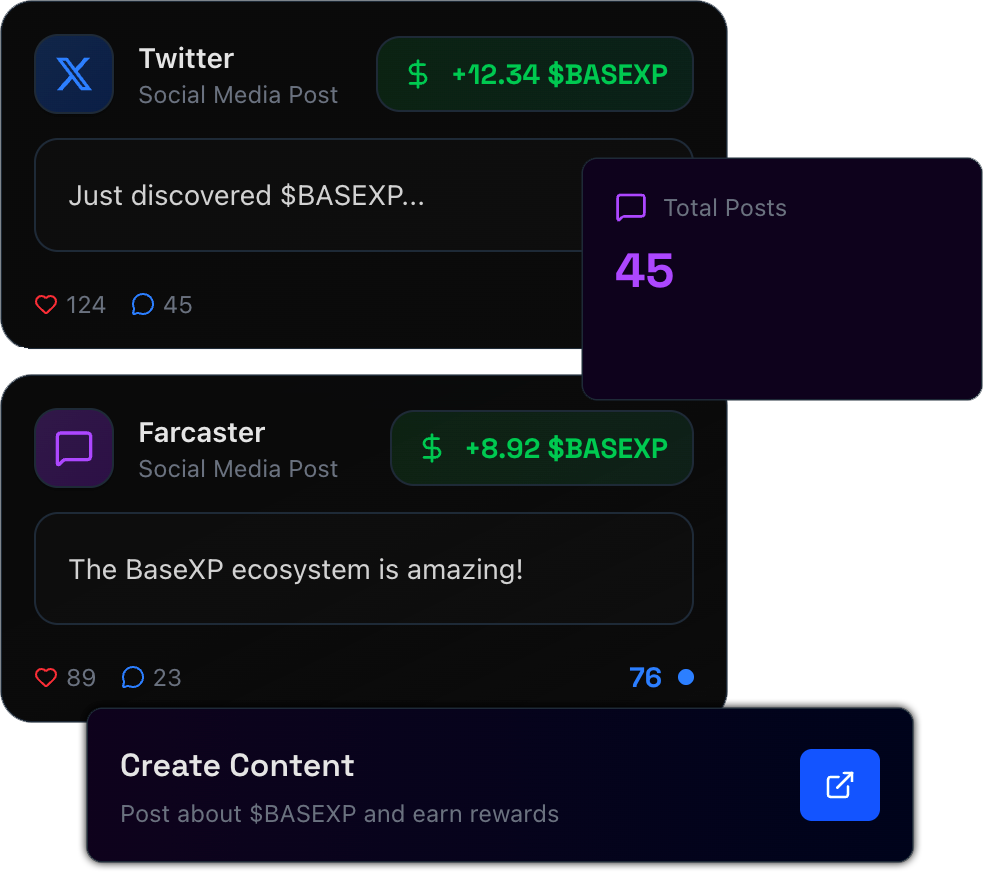Click the dollar icon beside +8.92 $BASEXP
Screen dimensions: 1000x874
tap(430, 448)
